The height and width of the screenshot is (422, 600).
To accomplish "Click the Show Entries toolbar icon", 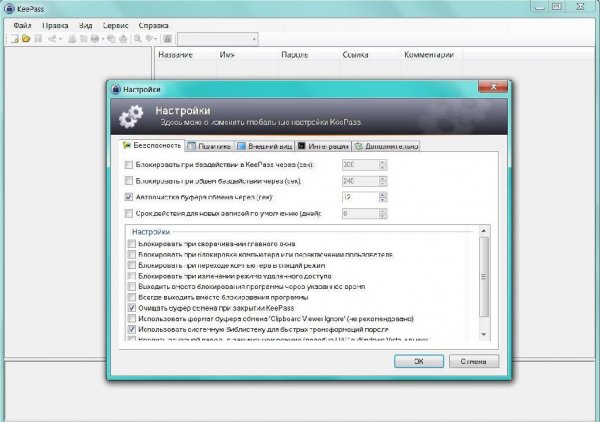I will 150,39.
